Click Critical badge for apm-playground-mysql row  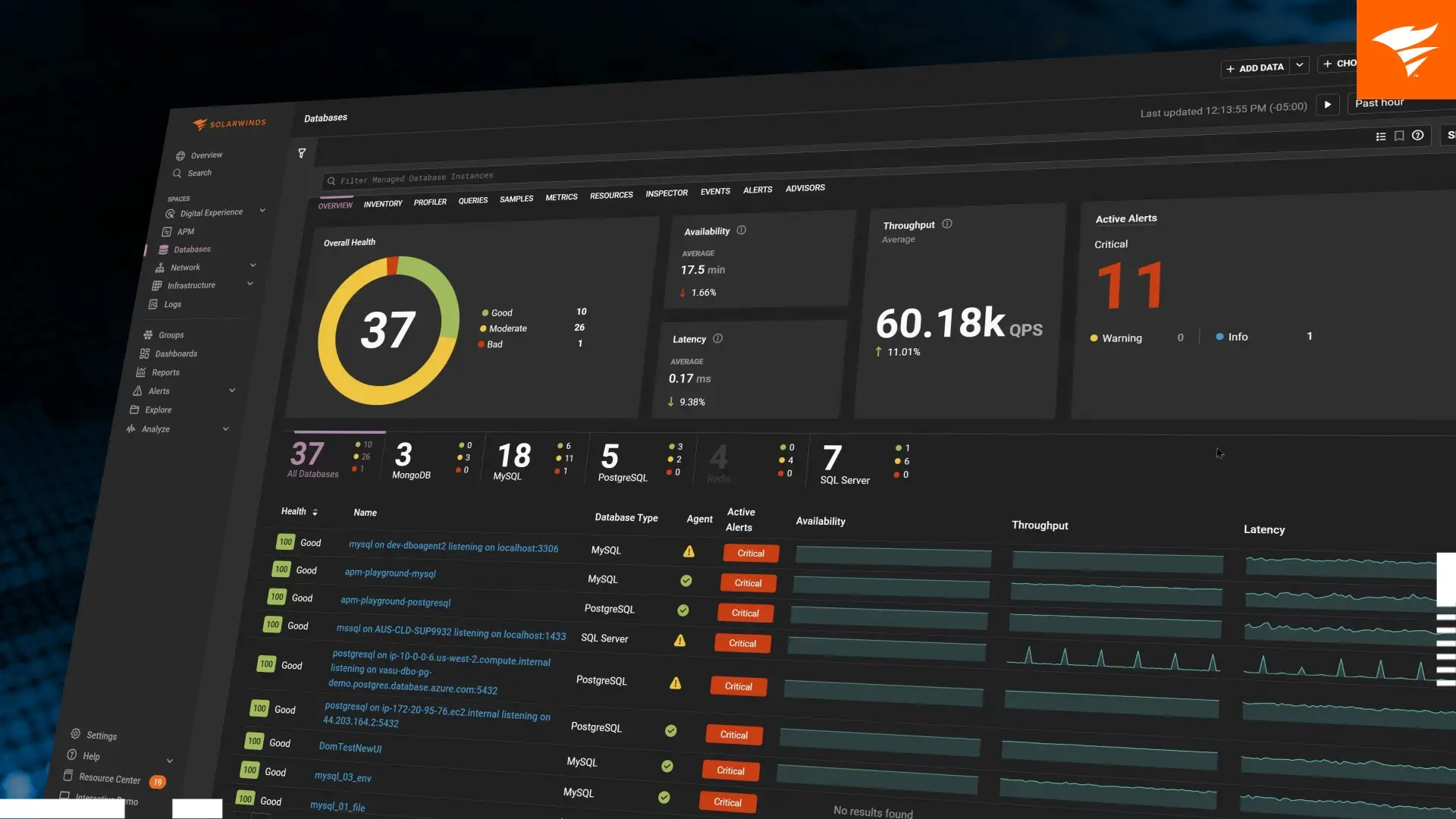click(x=748, y=583)
